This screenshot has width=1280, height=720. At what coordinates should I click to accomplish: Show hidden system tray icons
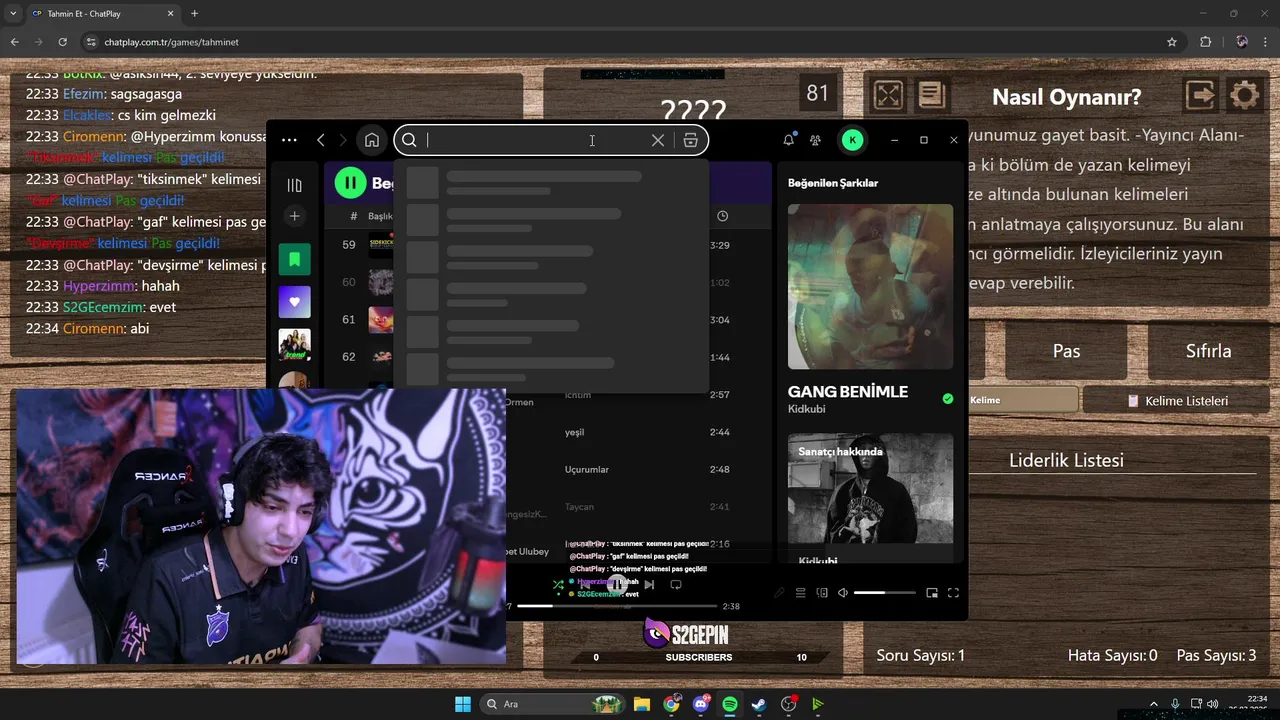tap(1154, 704)
